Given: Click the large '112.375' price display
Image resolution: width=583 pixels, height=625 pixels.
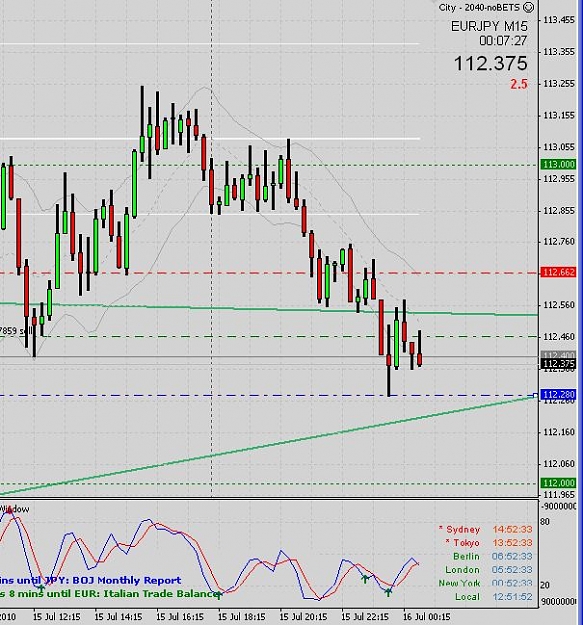Looking at the screenshot, I should pyautogui.click(x=491, y=64).
